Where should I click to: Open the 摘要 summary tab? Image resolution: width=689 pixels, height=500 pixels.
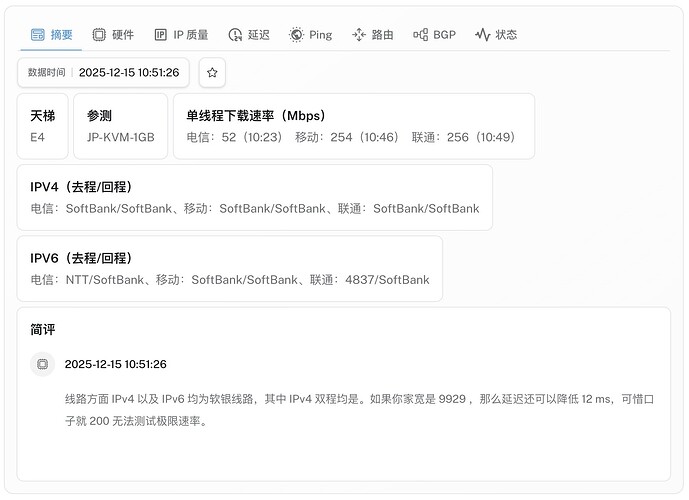51,35
